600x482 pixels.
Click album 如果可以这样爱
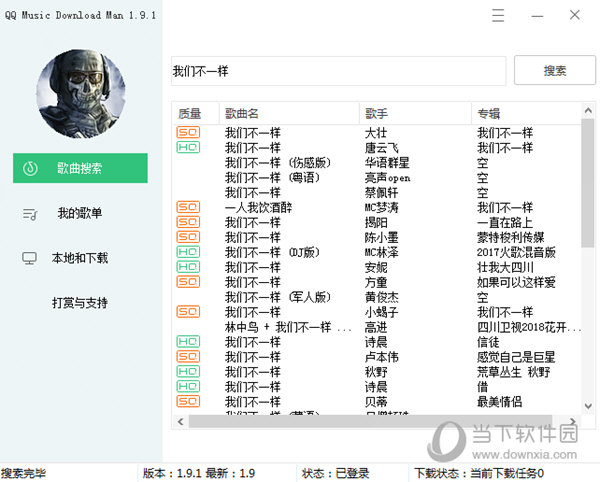click(516, 282)
